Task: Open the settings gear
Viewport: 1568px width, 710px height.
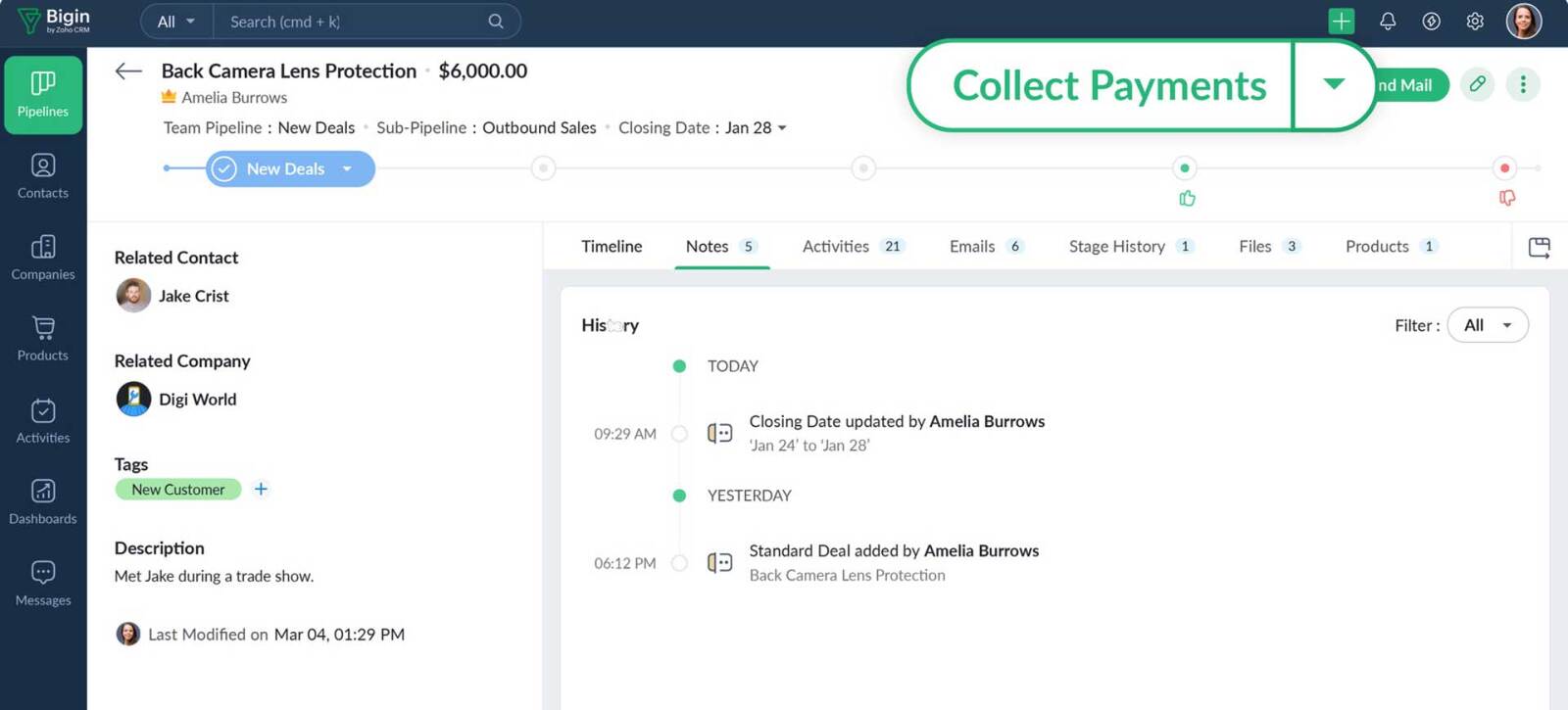Action: pos(1475,21)
